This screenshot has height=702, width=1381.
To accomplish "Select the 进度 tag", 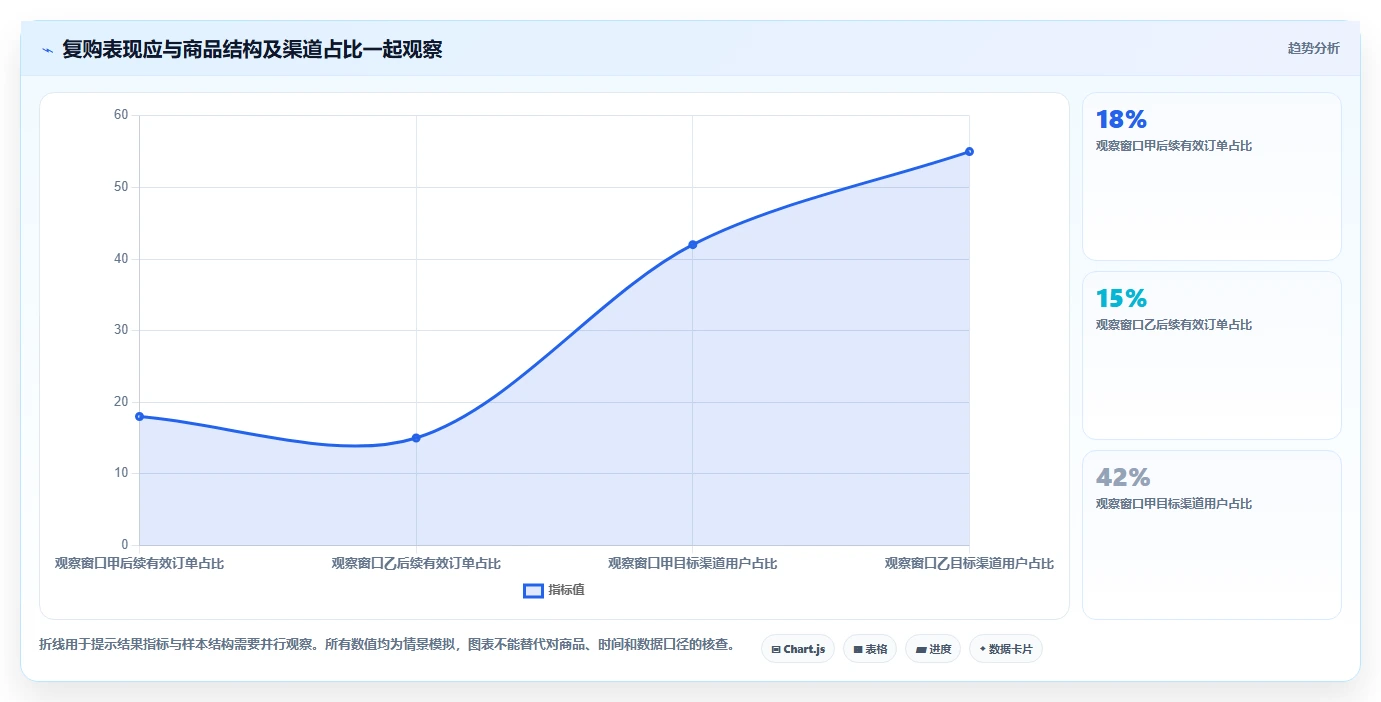I will (x=933, y=649).
